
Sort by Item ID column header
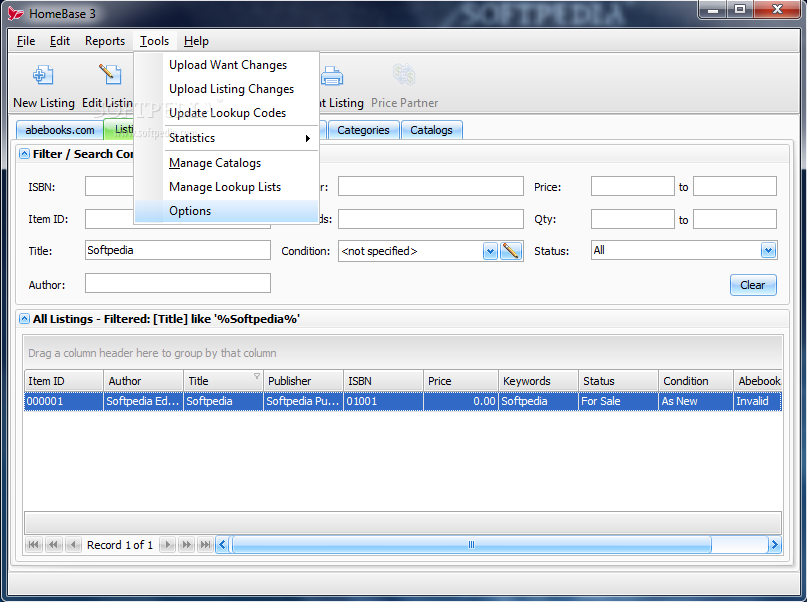point(64,381)
